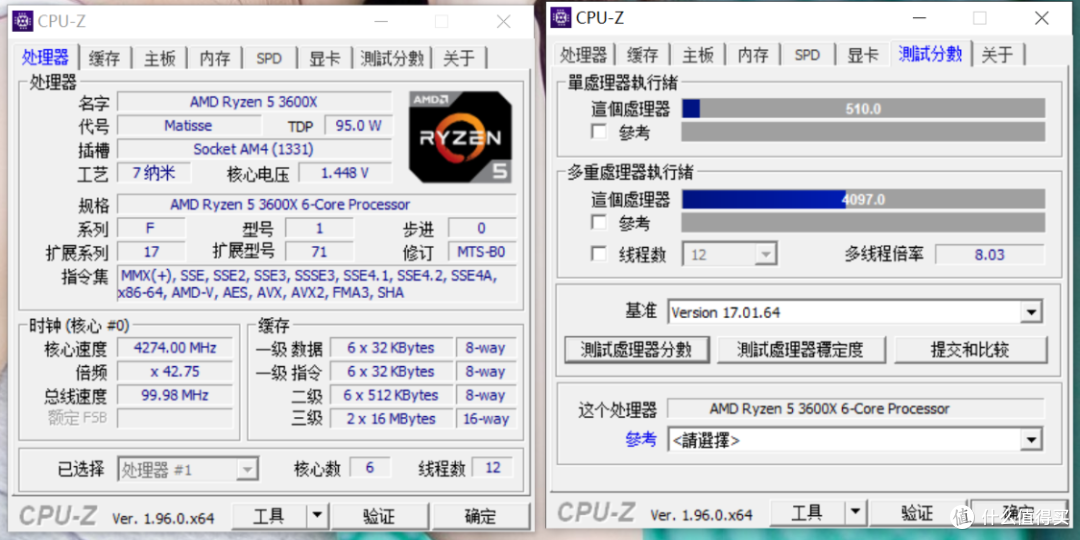Click 核心数 value 6

[370, 468]
